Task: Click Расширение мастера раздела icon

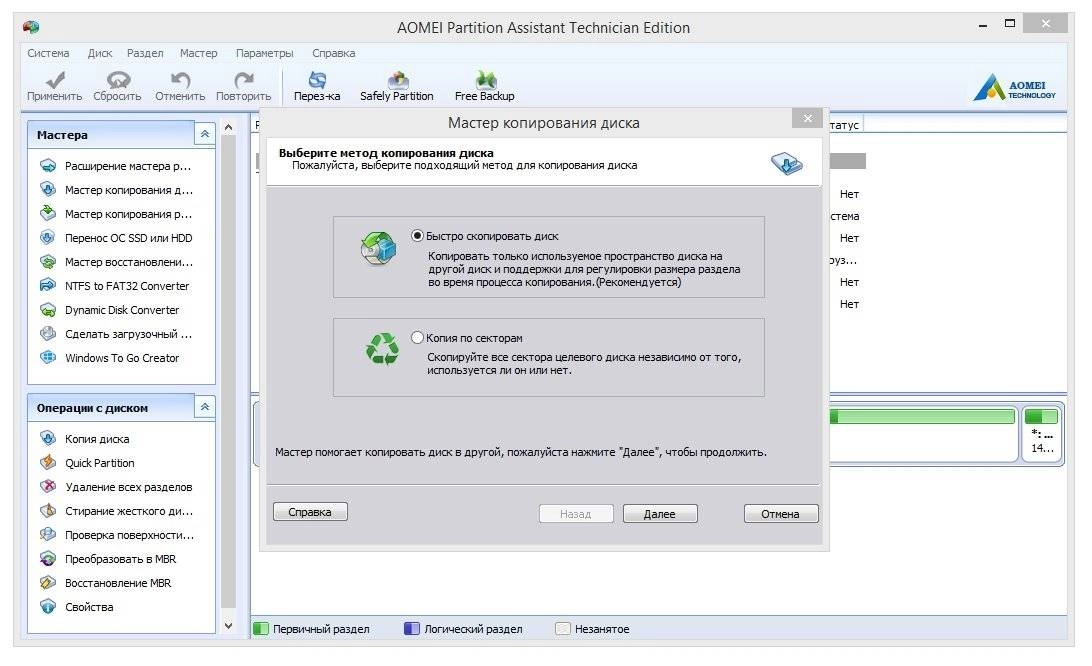Action: pos(48,166)
